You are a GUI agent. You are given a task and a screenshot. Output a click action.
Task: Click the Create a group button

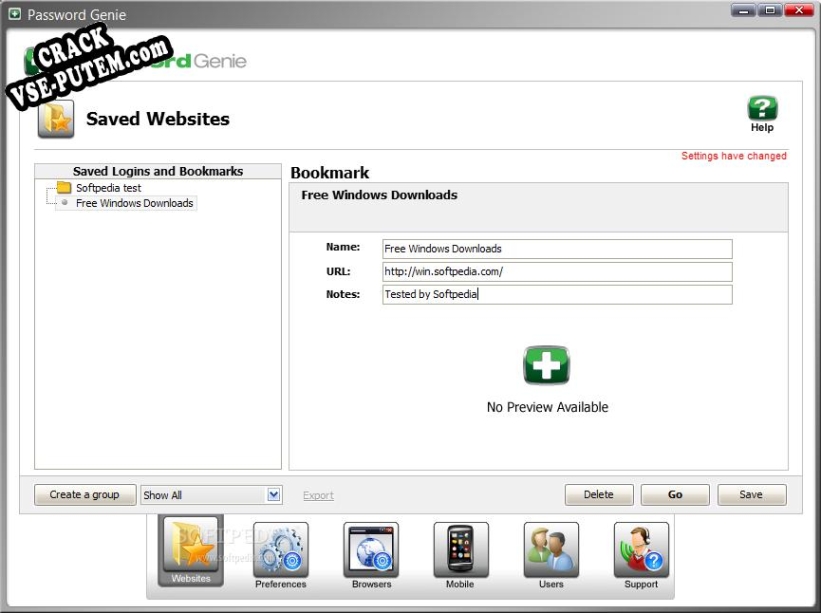coord(84,495)
